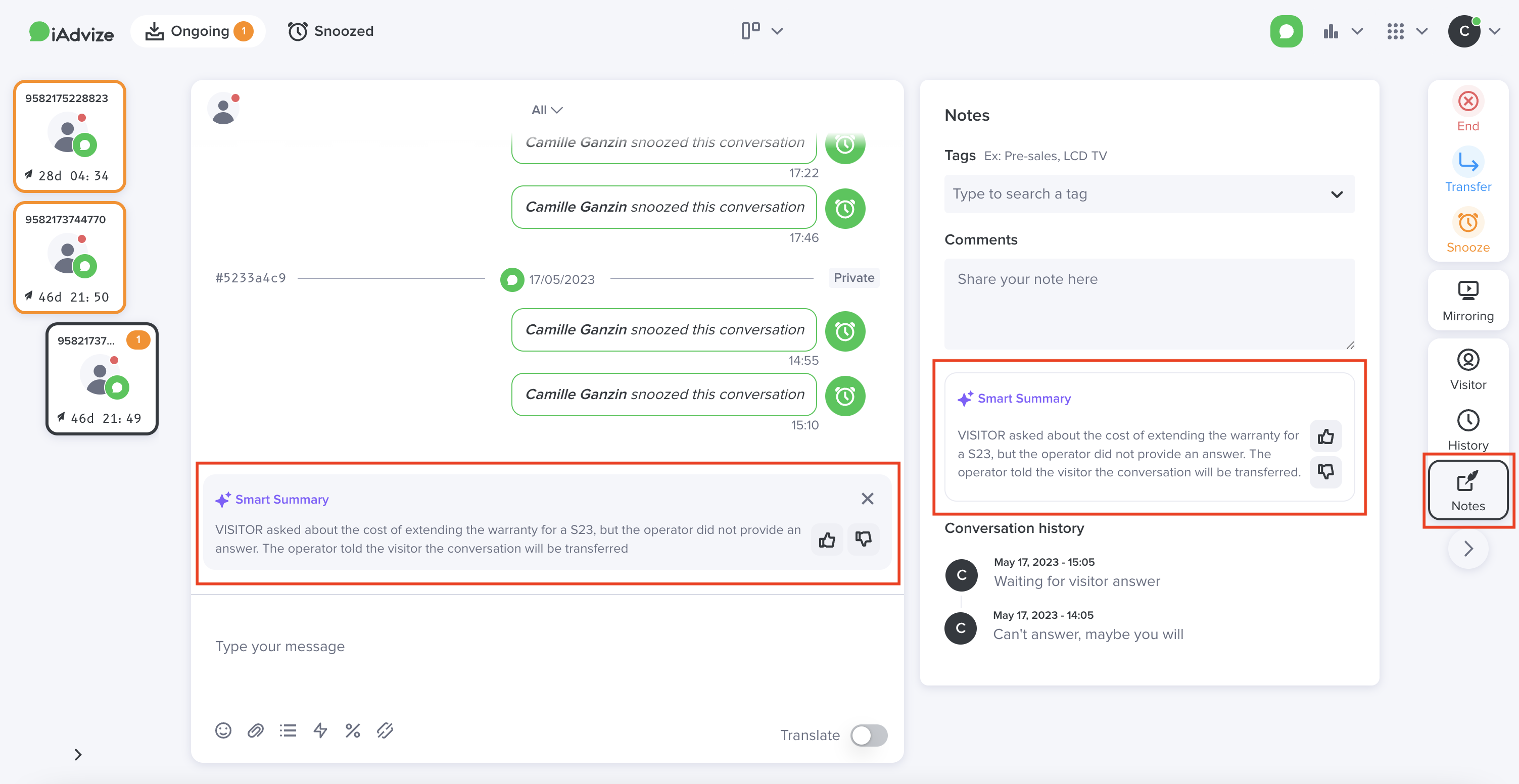
Task: Open the Ongoing conversations tab
Action: [198, 31]
